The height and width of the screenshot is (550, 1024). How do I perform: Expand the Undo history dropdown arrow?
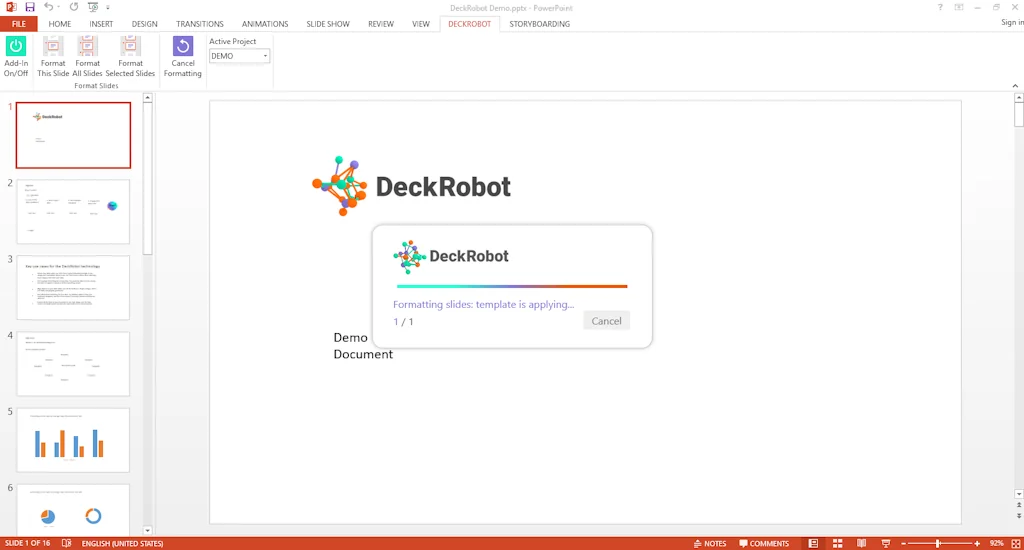pyautogui.click(x=58, y=7)
